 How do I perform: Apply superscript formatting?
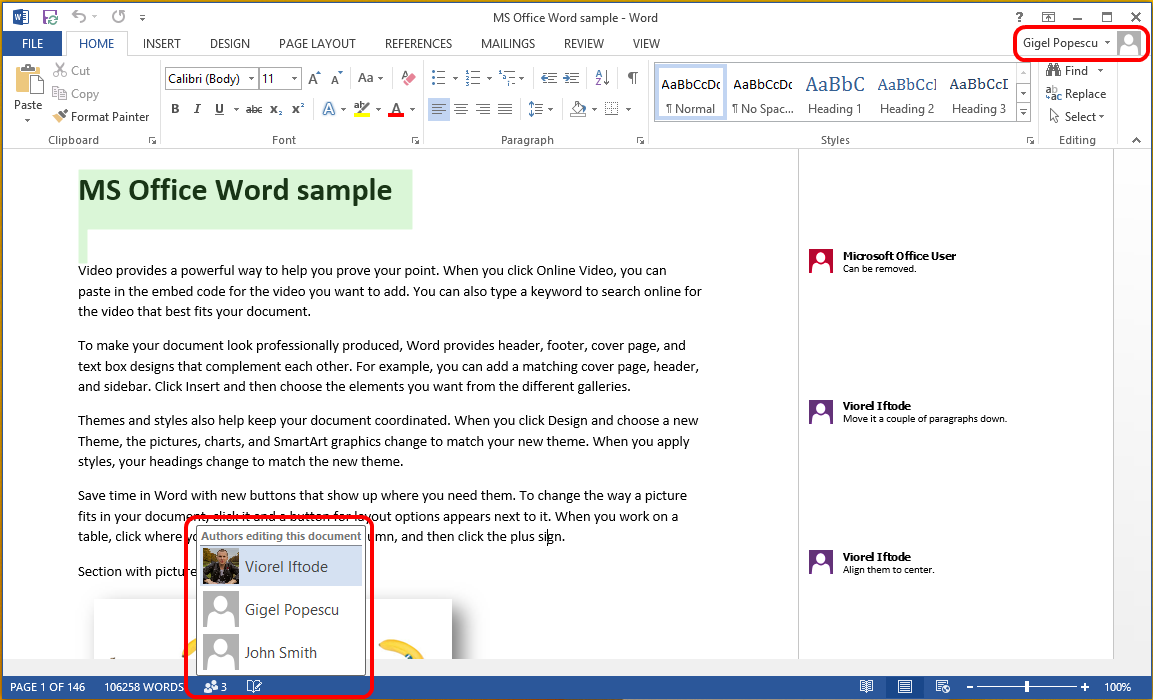click(x=298, y=109)
